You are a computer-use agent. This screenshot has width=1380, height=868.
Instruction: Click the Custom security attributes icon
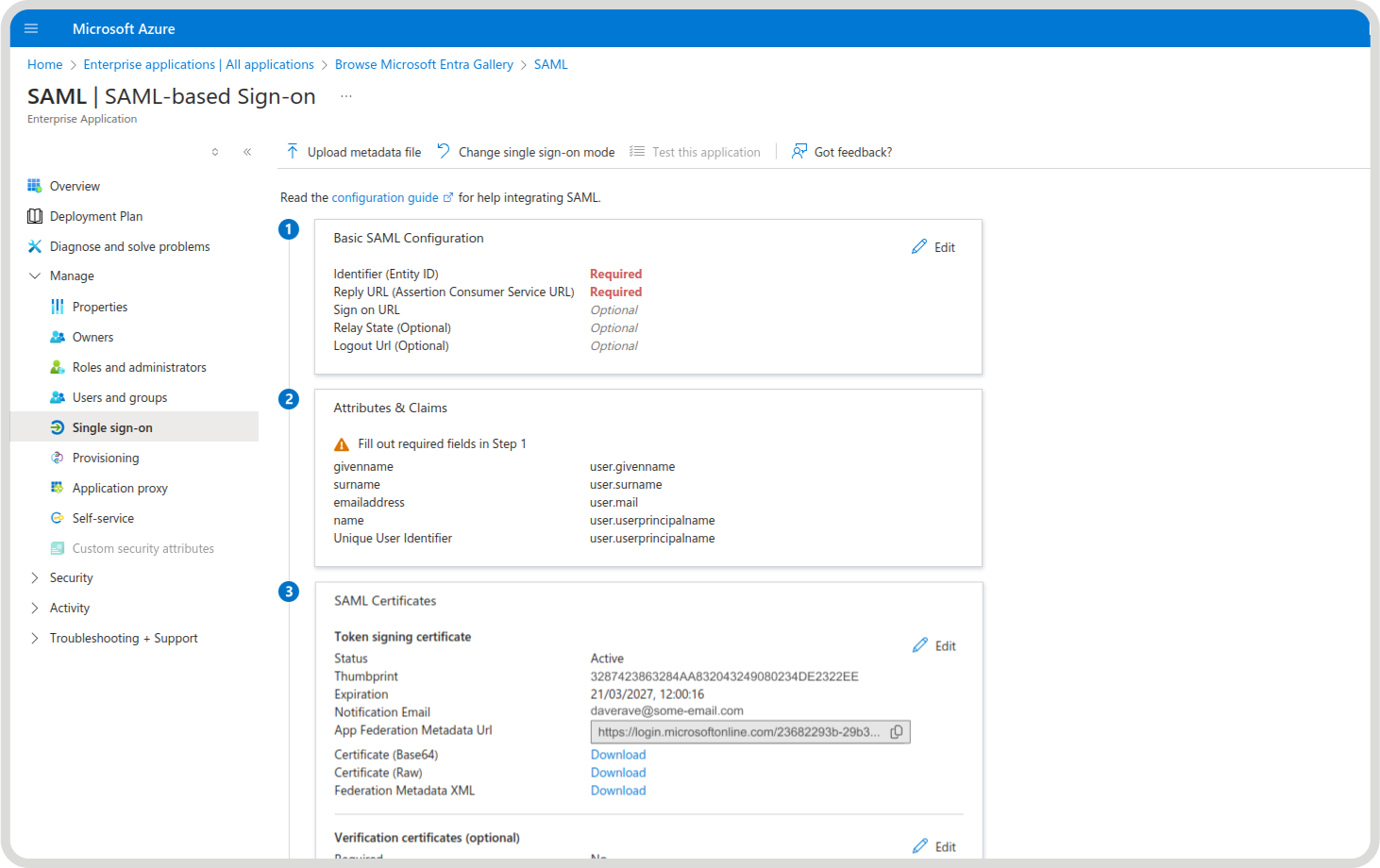pos(58,548)
